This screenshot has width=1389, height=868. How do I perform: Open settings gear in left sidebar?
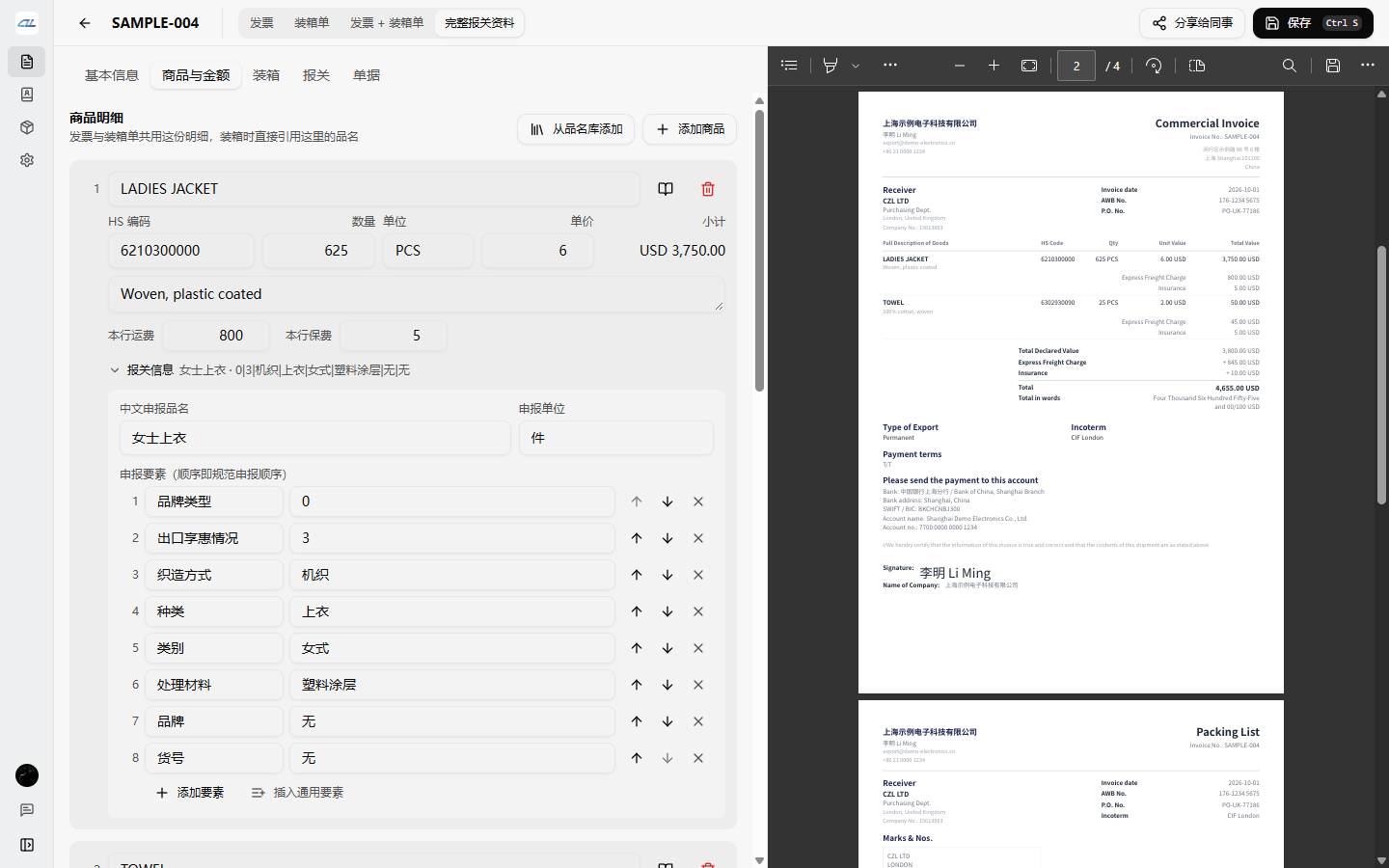coord(27,160)
